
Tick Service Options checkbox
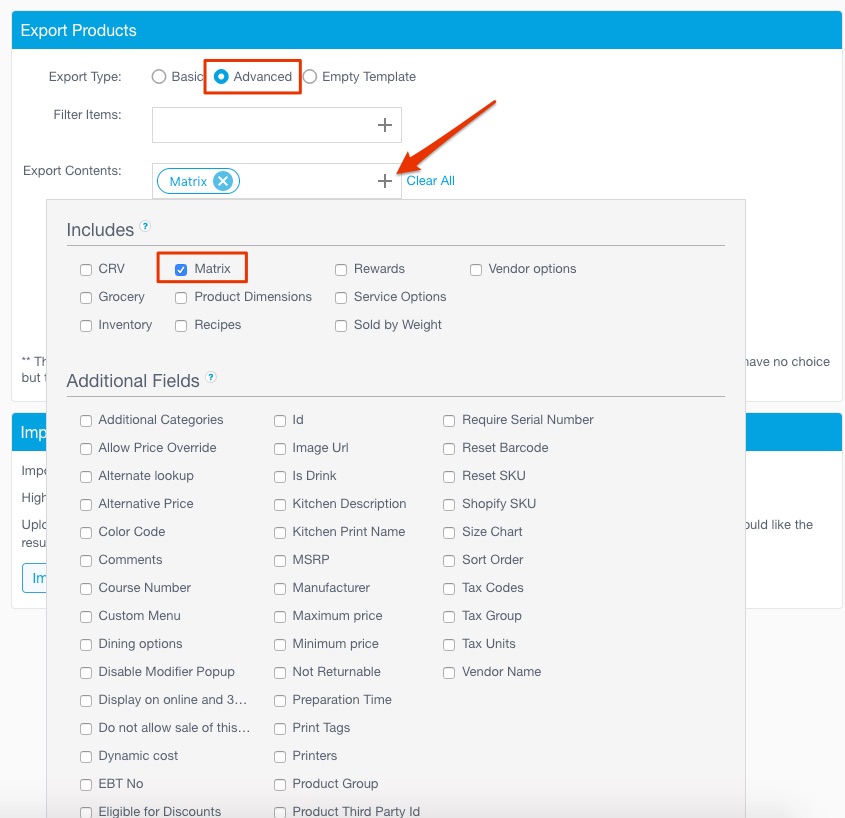pyautogui.click(x=341, y=297)
